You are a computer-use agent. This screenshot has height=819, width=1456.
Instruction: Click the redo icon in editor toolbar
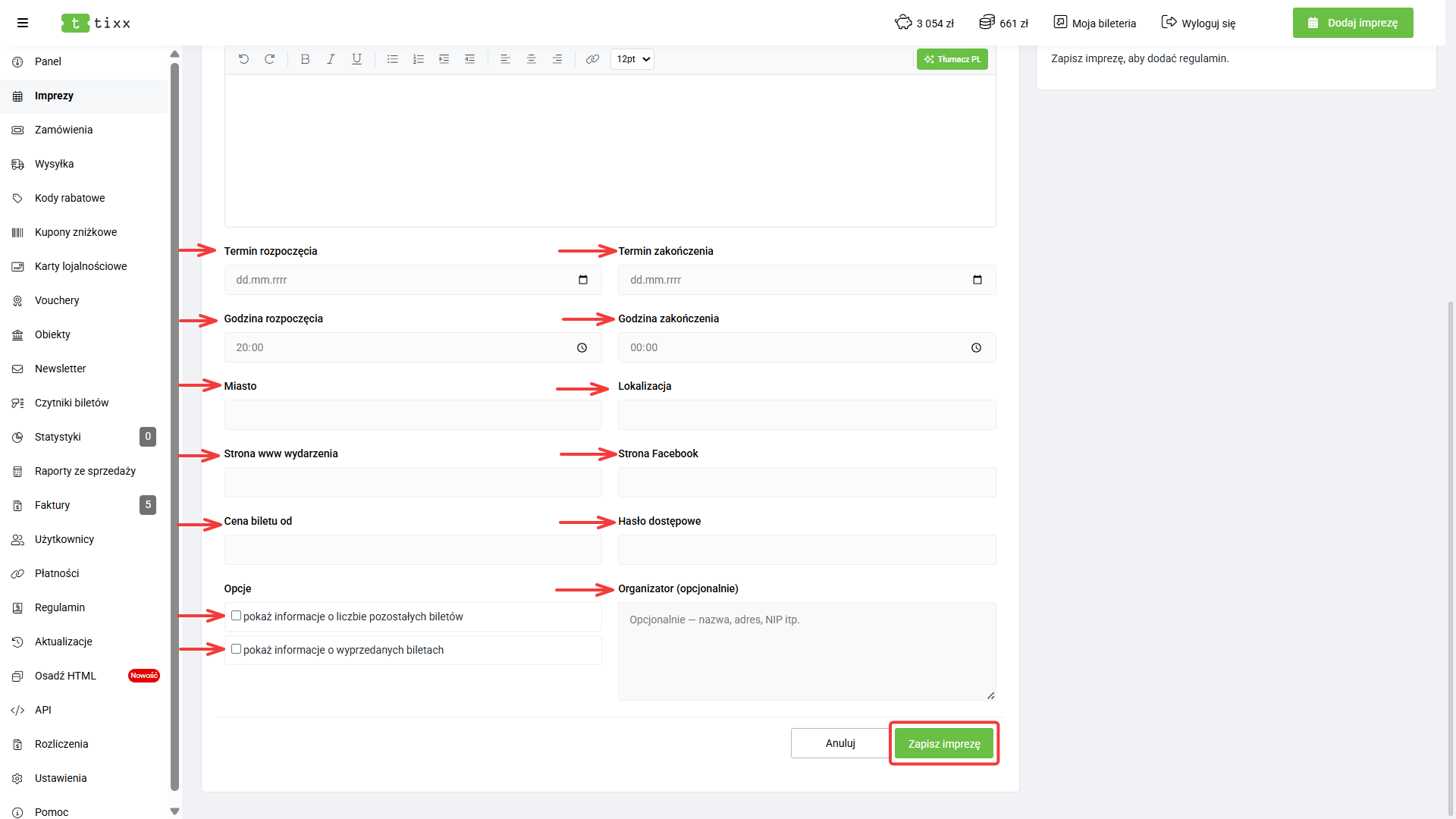click(x=269, y=59)
